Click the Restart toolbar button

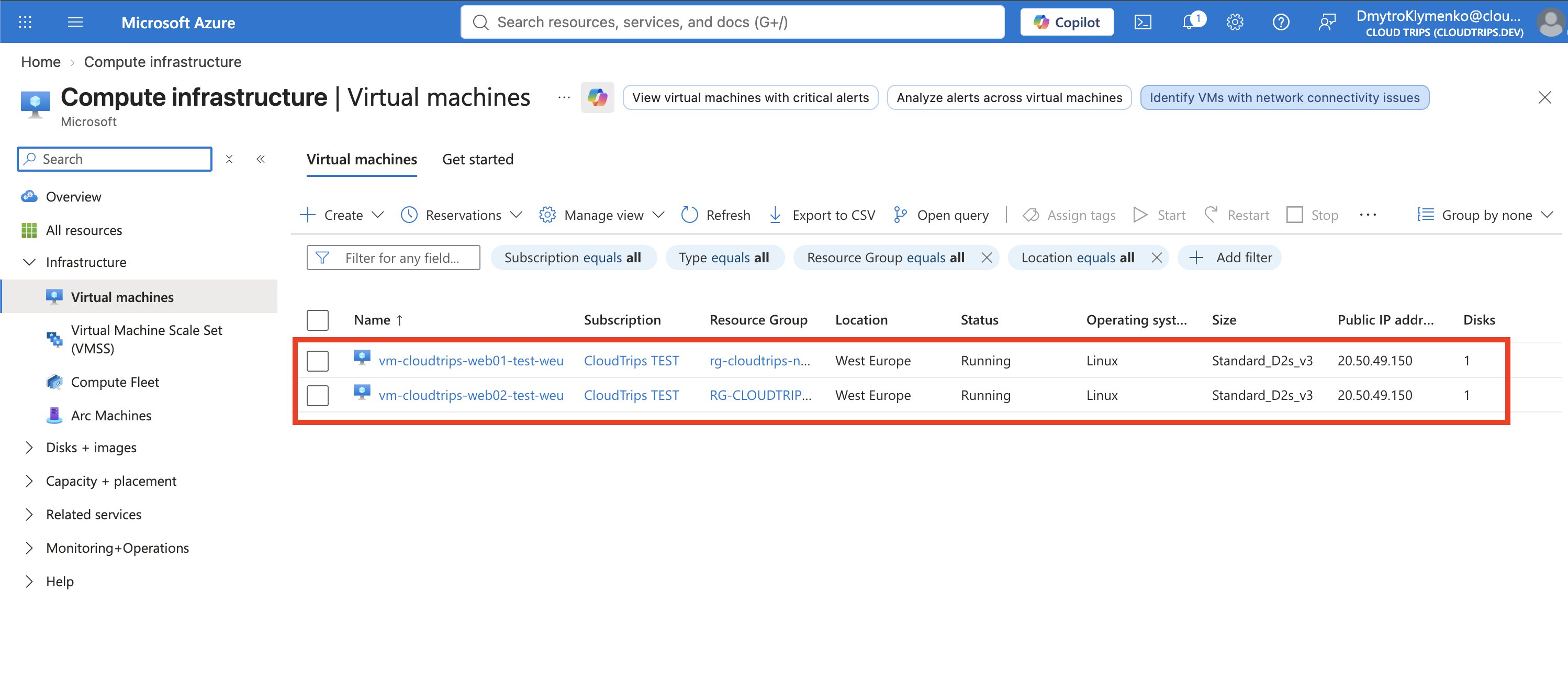coord(1237,215)
